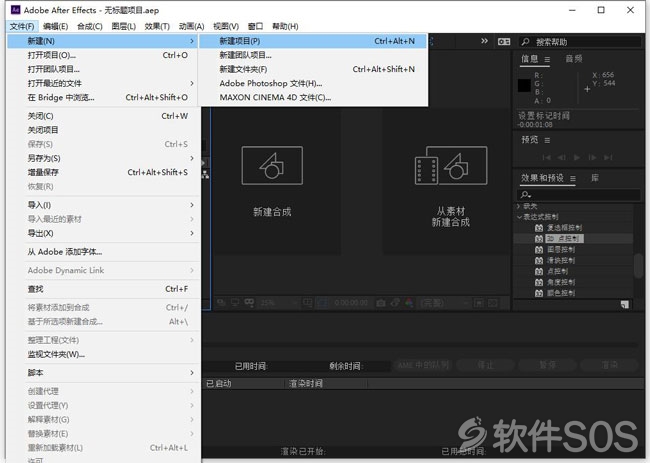Choose 新建团队项目... from the submenu
Screen dimensions: 650x463
(x=313, y=55)
